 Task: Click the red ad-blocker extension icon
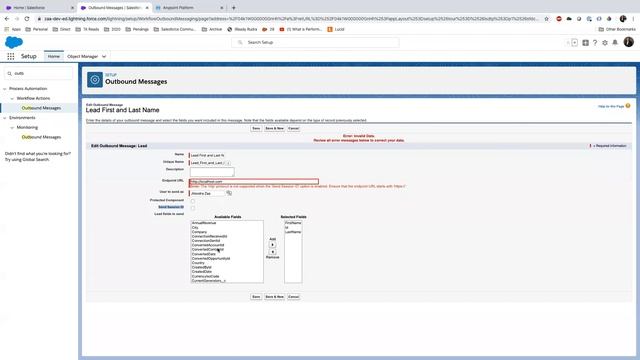click(559, 19)
